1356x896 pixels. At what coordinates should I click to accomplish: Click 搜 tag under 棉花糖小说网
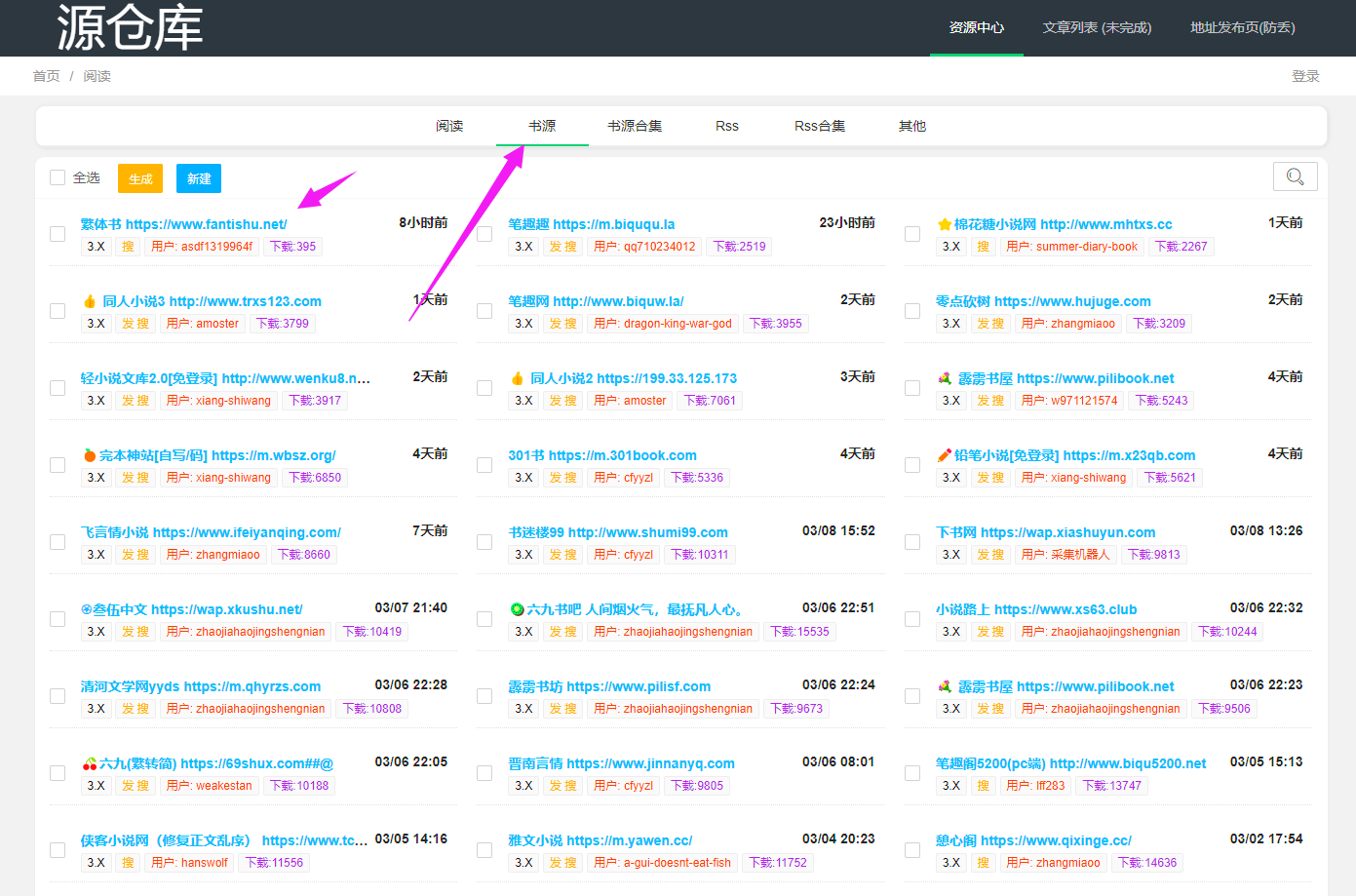pos(983,247)
